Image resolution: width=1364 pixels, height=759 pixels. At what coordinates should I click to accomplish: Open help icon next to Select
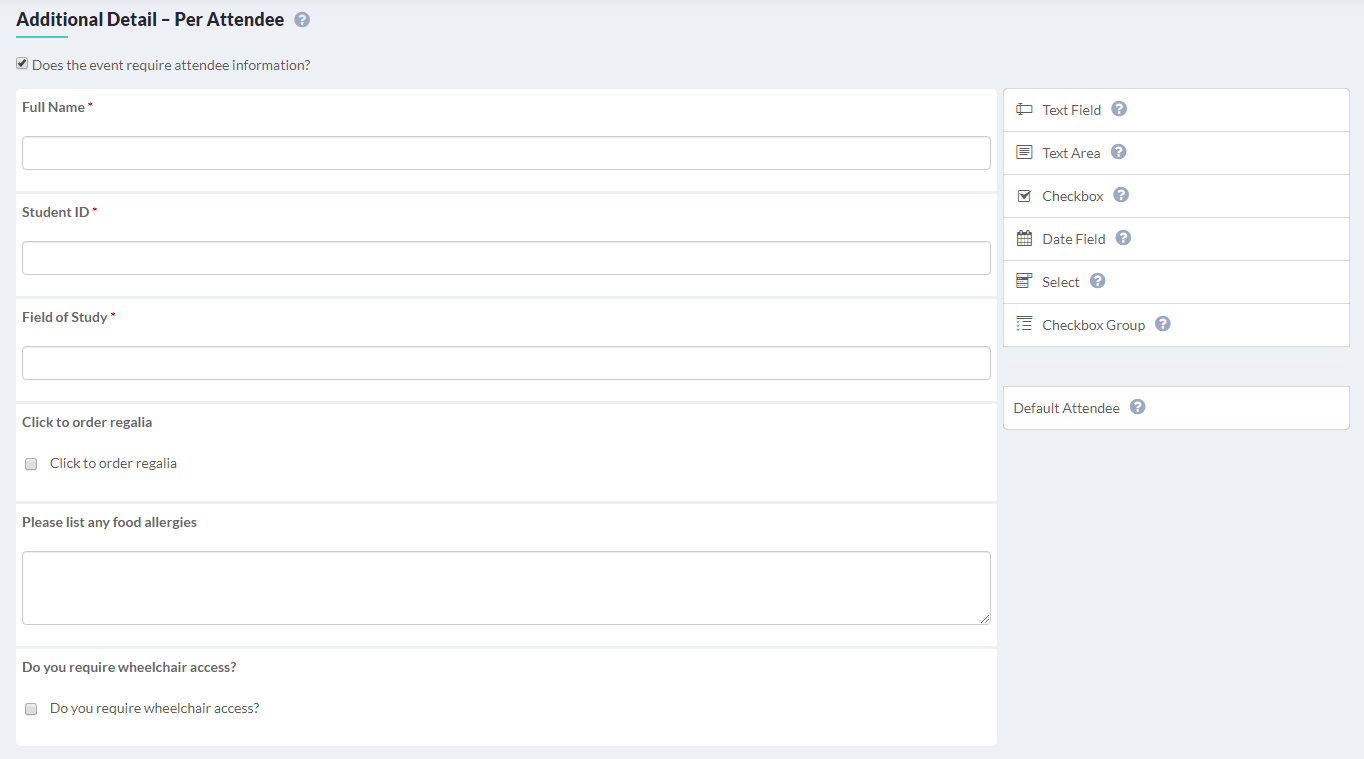[x=1097, y=281]
